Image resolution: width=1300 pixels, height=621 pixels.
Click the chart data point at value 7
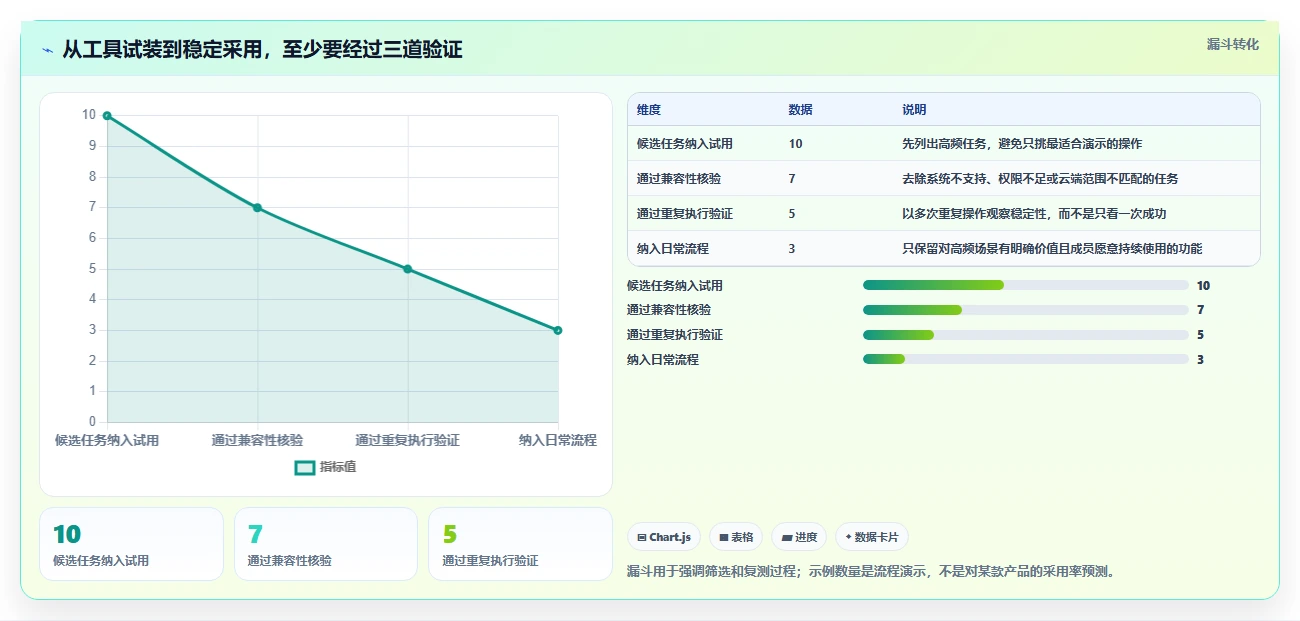(x=257, y=208)
